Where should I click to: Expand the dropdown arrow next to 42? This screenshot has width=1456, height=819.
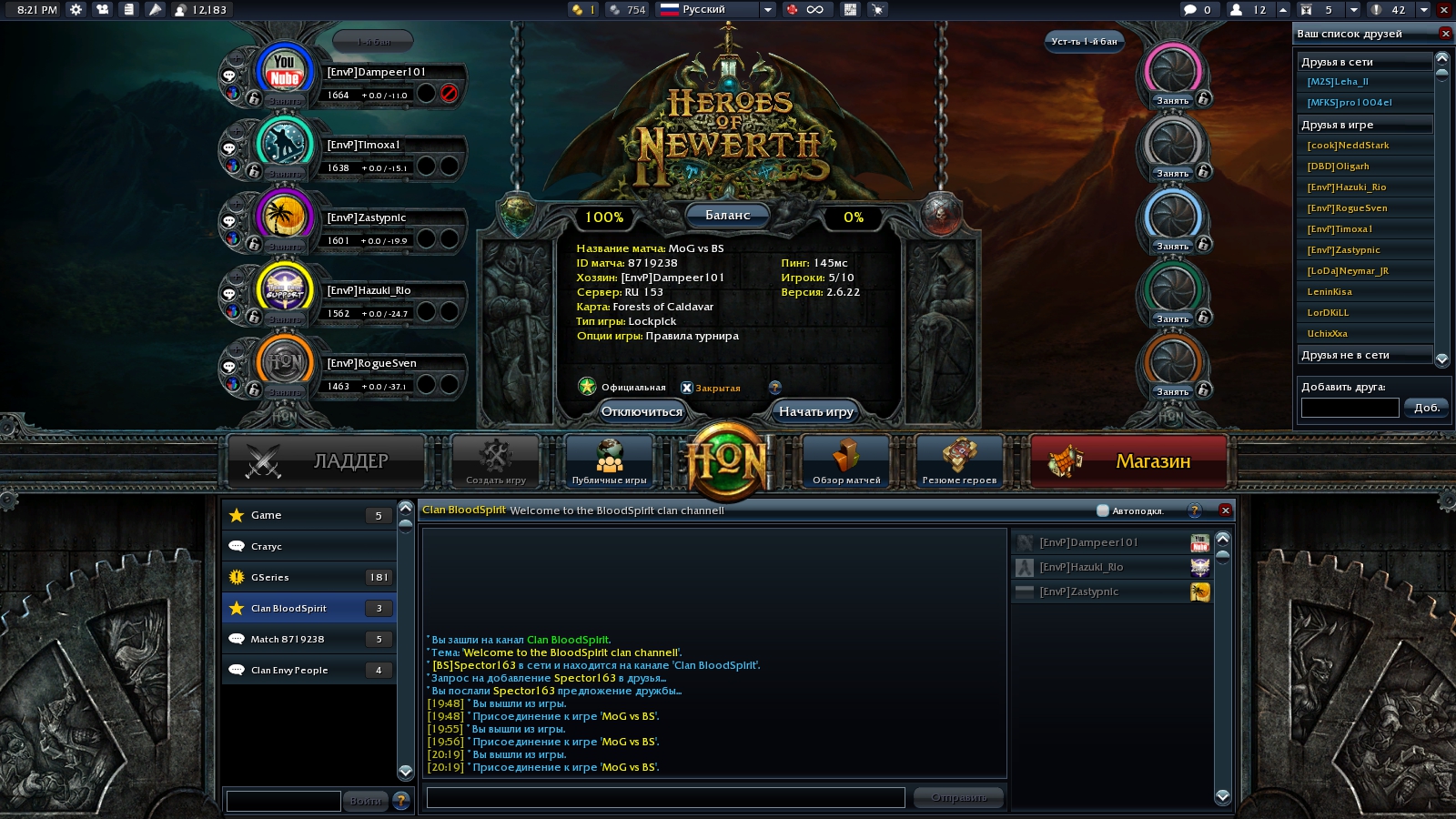(x=1423, y=9)
